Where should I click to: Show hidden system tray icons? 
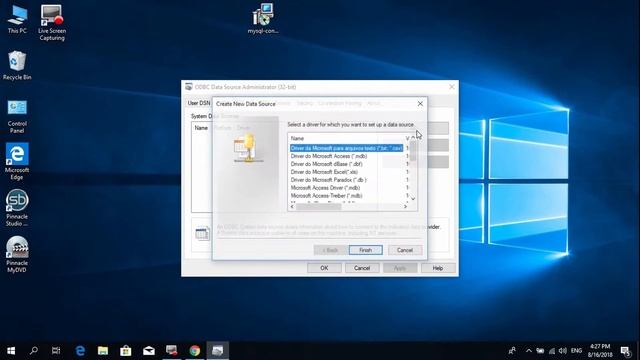pos(529,351)
